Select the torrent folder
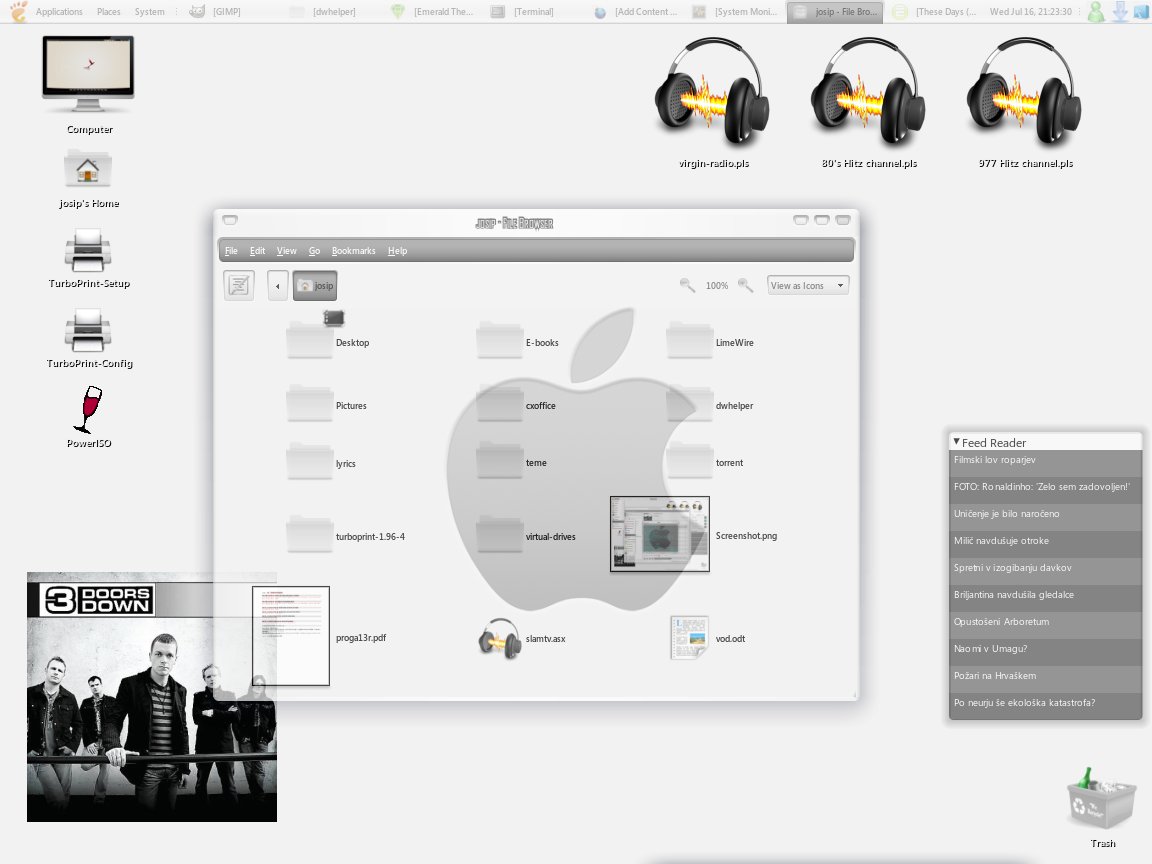Image resolution: width=1152 pixels, height=864 pixels. pos(689,461)
